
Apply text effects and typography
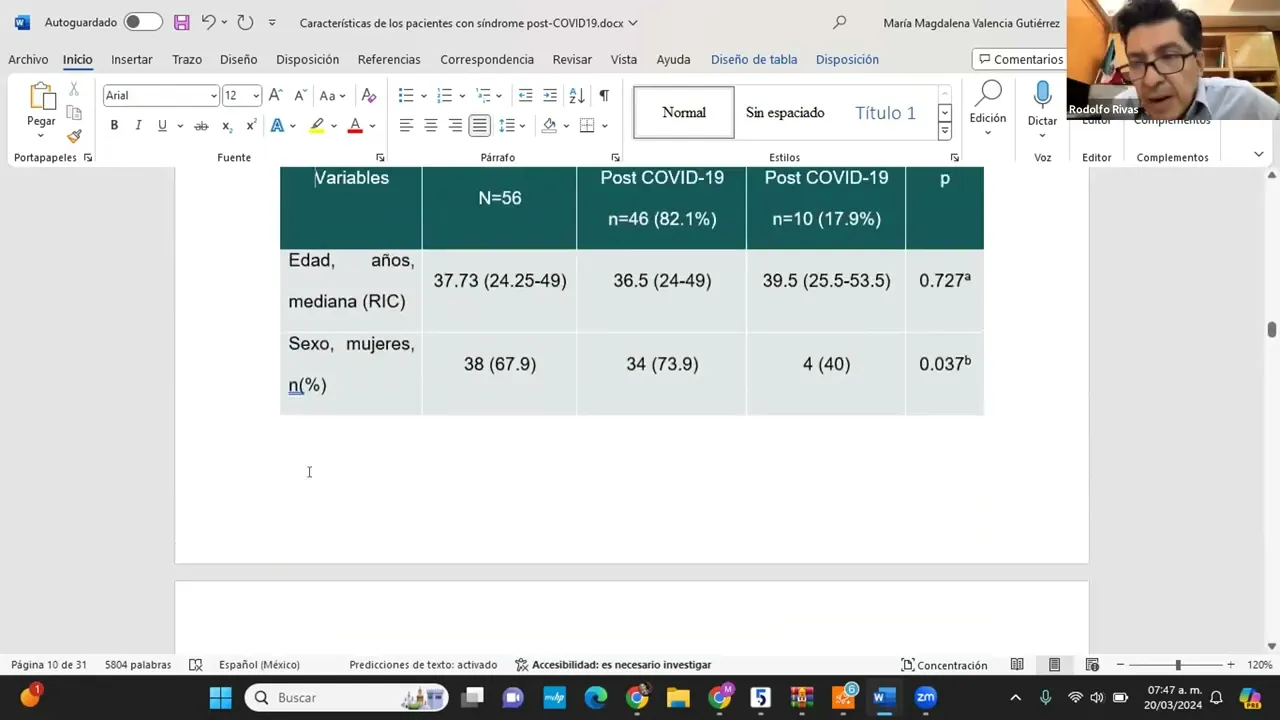(x=277, y=125)
